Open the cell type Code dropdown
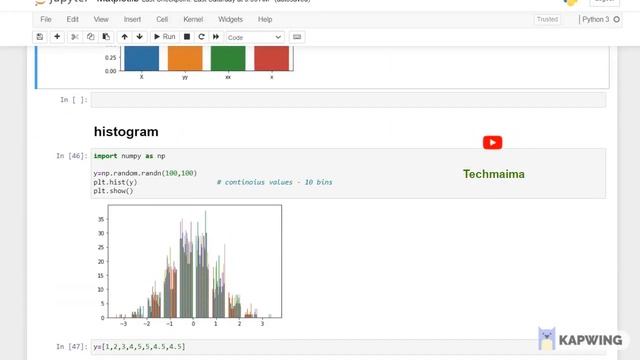This screenshot has width=640, height=360. point(255,38)
